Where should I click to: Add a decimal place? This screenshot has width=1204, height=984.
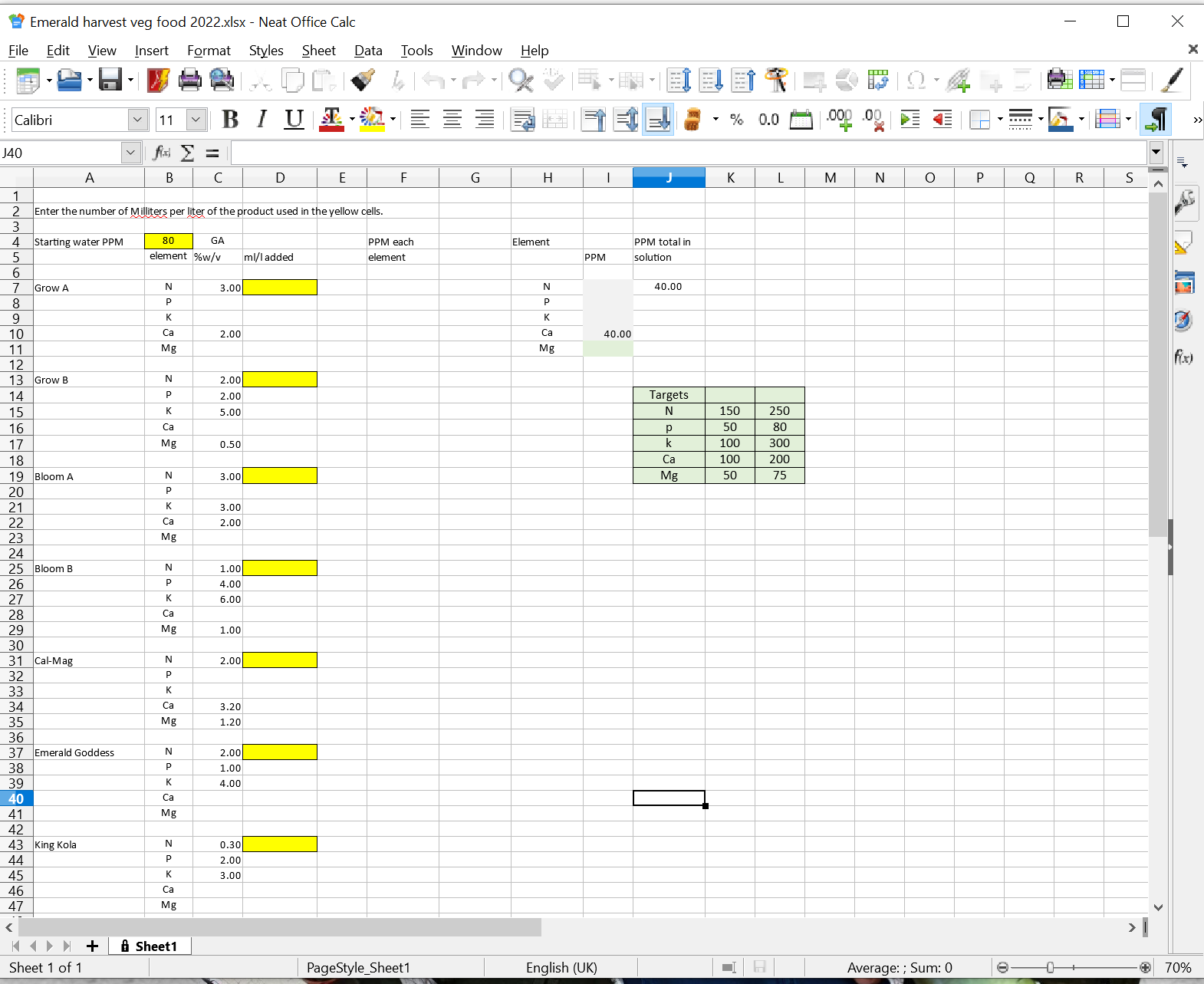[x=839, y=120]
